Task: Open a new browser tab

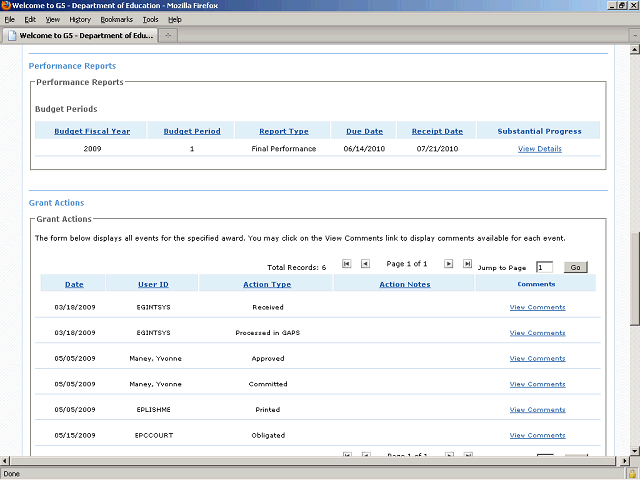Action: (x=169, y=35)
